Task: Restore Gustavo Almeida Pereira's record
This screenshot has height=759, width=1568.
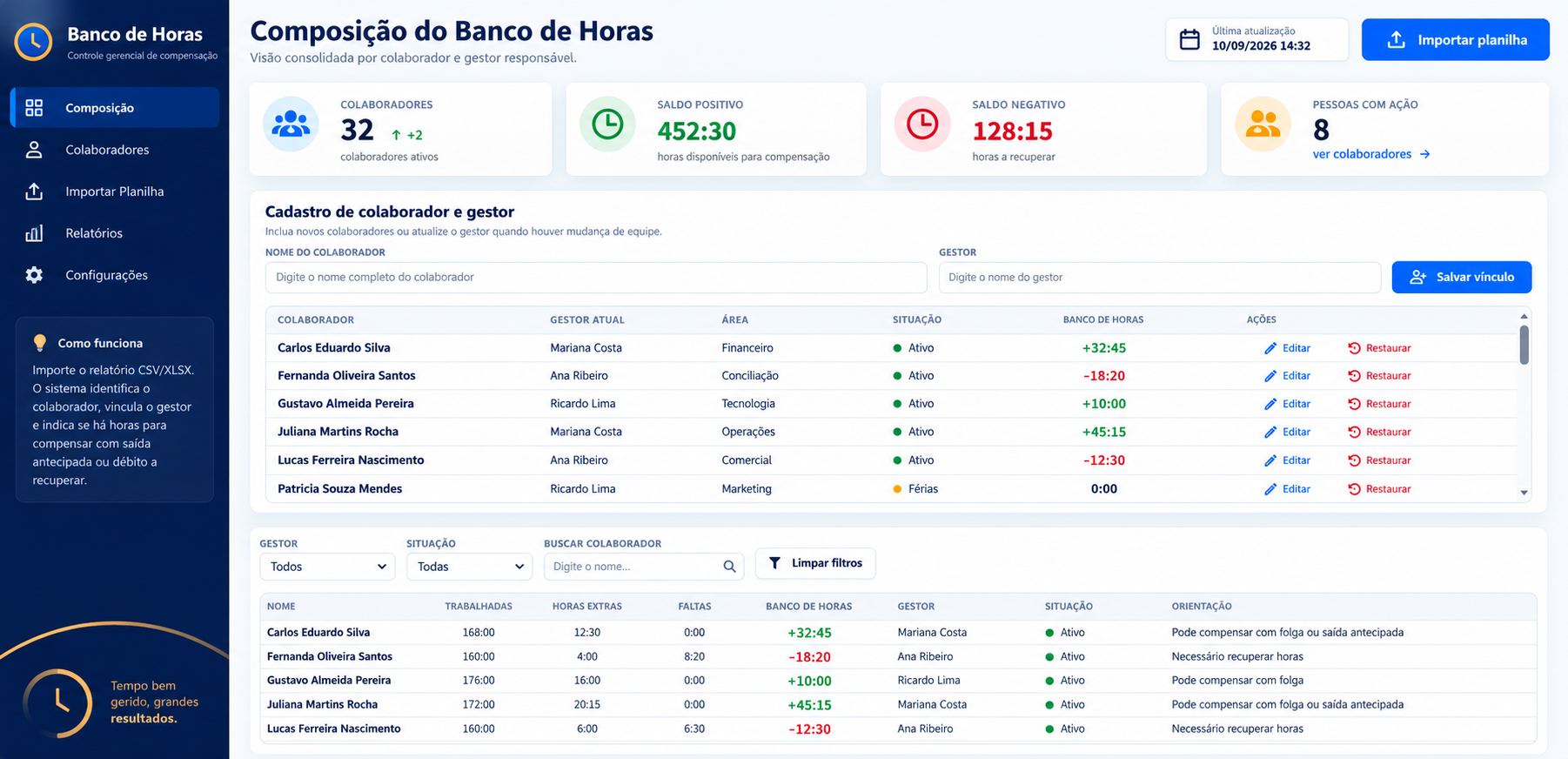Action: pos(1379,404)
